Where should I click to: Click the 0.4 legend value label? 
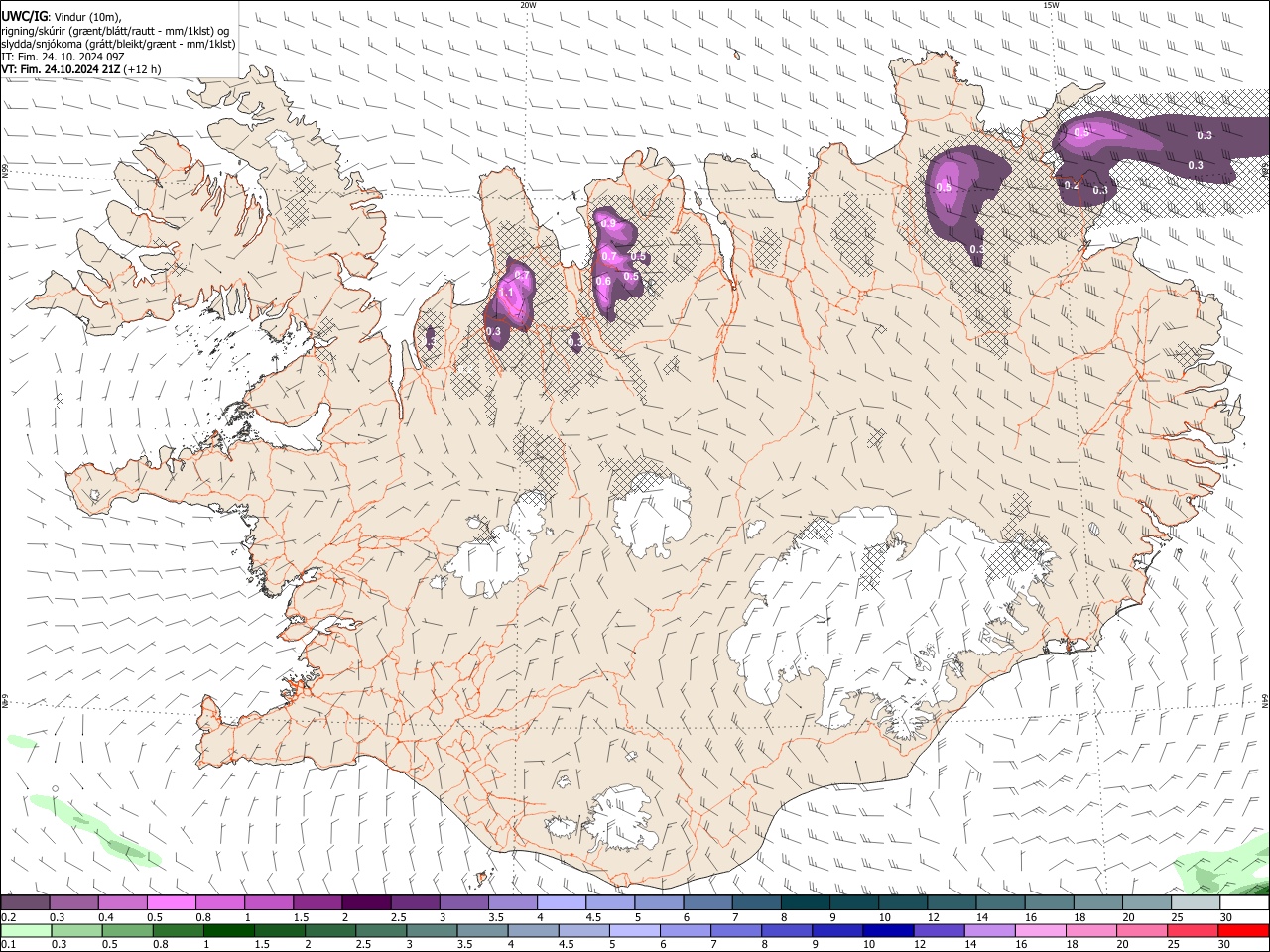[x=106, y=917]
